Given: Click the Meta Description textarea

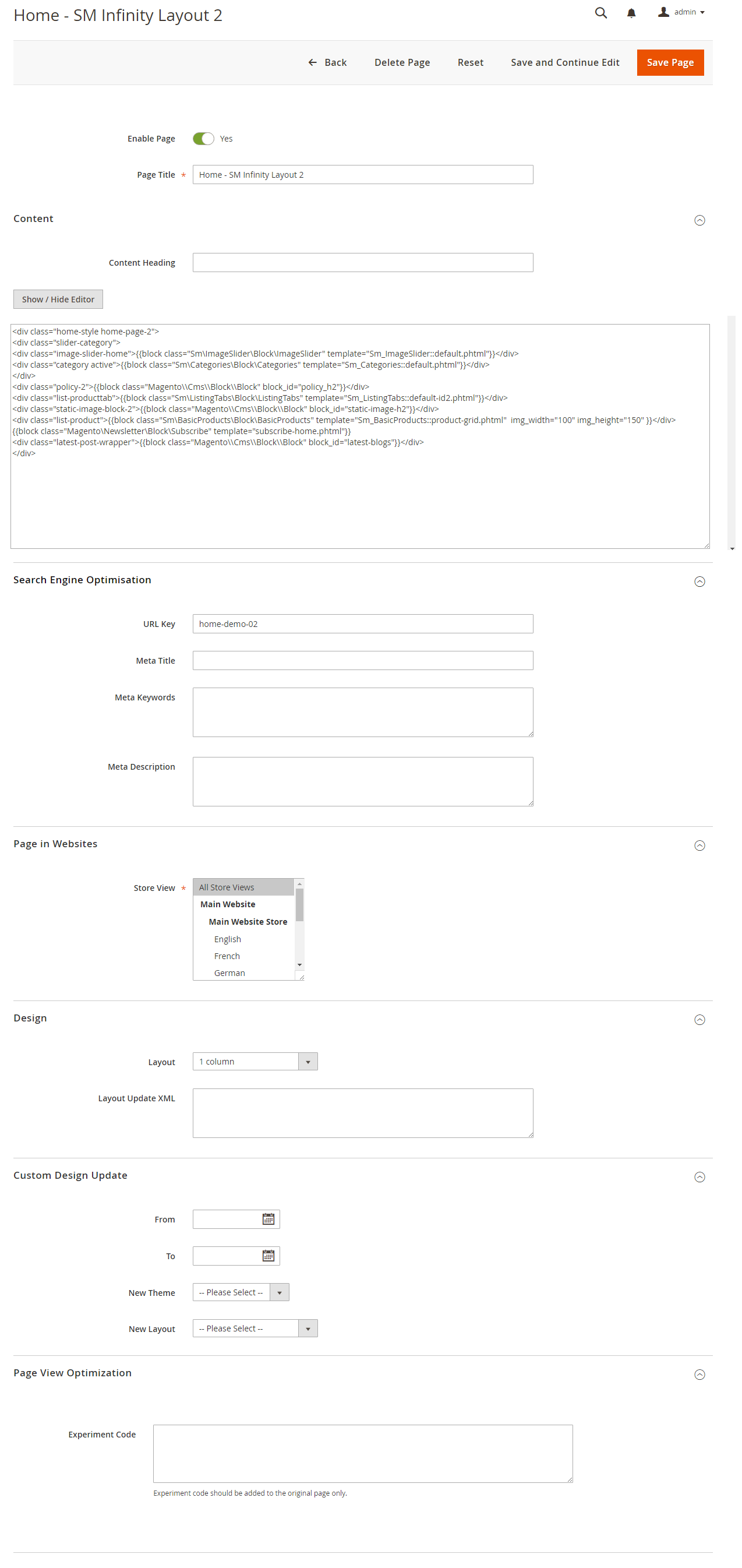Looking at the screenshot, I should point(362,781).
